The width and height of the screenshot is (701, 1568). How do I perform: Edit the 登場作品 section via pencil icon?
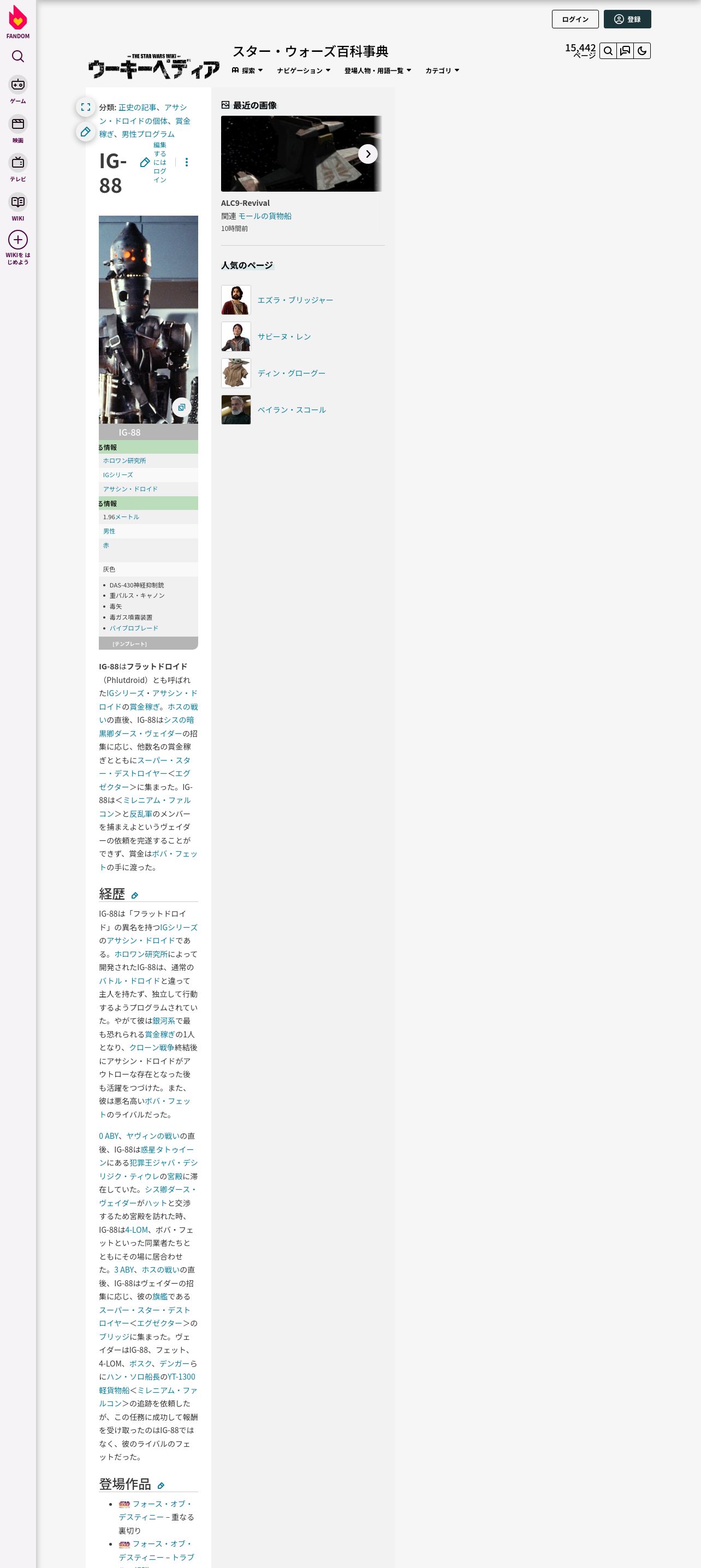coord(161,1486)
